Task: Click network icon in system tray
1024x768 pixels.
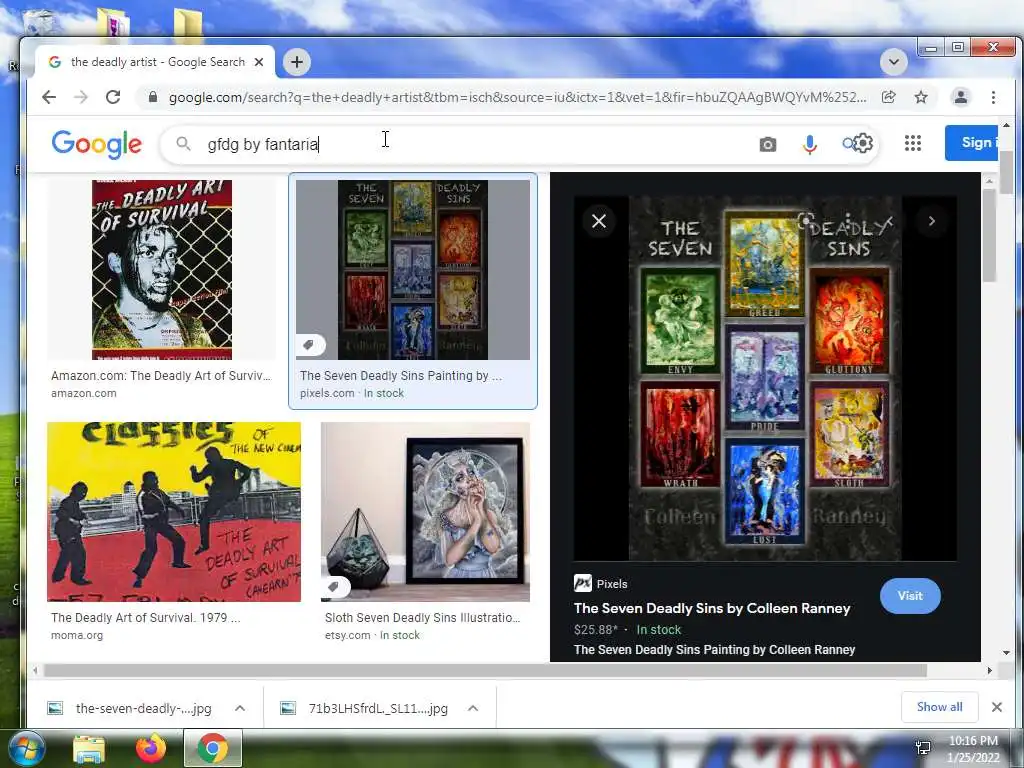Action: click(x=923, y=748)
